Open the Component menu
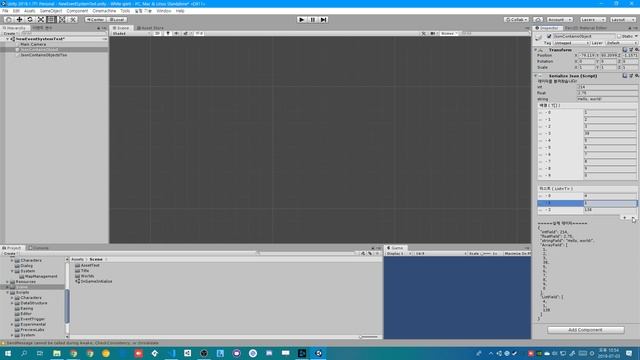Screen dimensions: 640x360 click(x=77, y=11)
